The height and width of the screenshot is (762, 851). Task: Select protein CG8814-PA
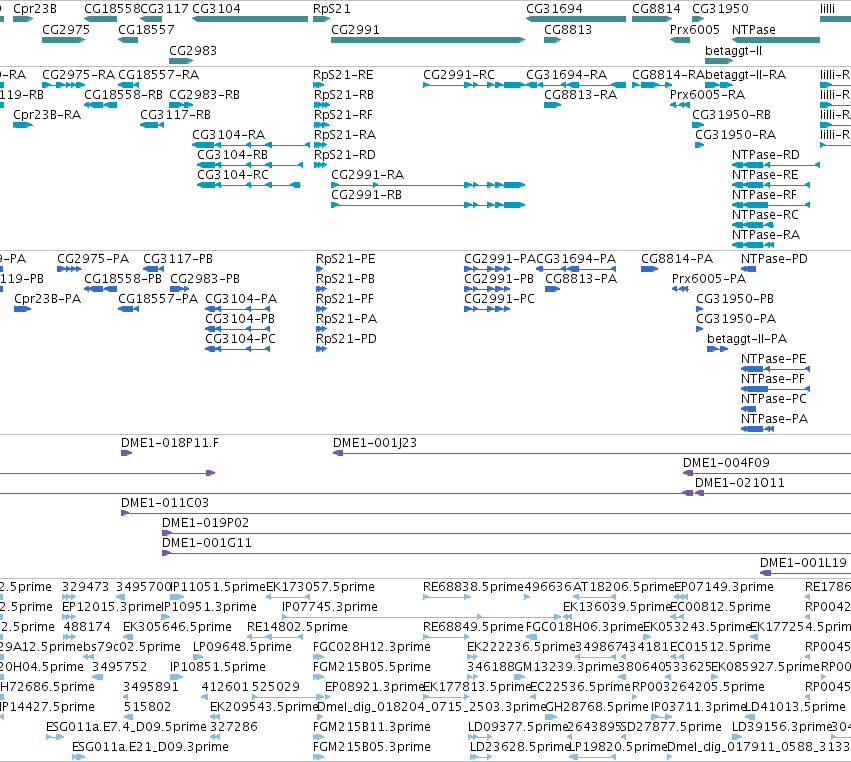[649, 269]
